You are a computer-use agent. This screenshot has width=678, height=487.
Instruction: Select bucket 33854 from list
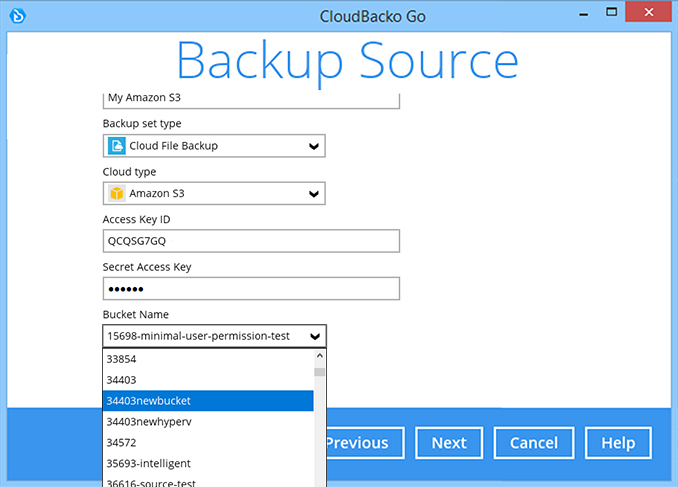pyautogui.click(x=208, y=359)
